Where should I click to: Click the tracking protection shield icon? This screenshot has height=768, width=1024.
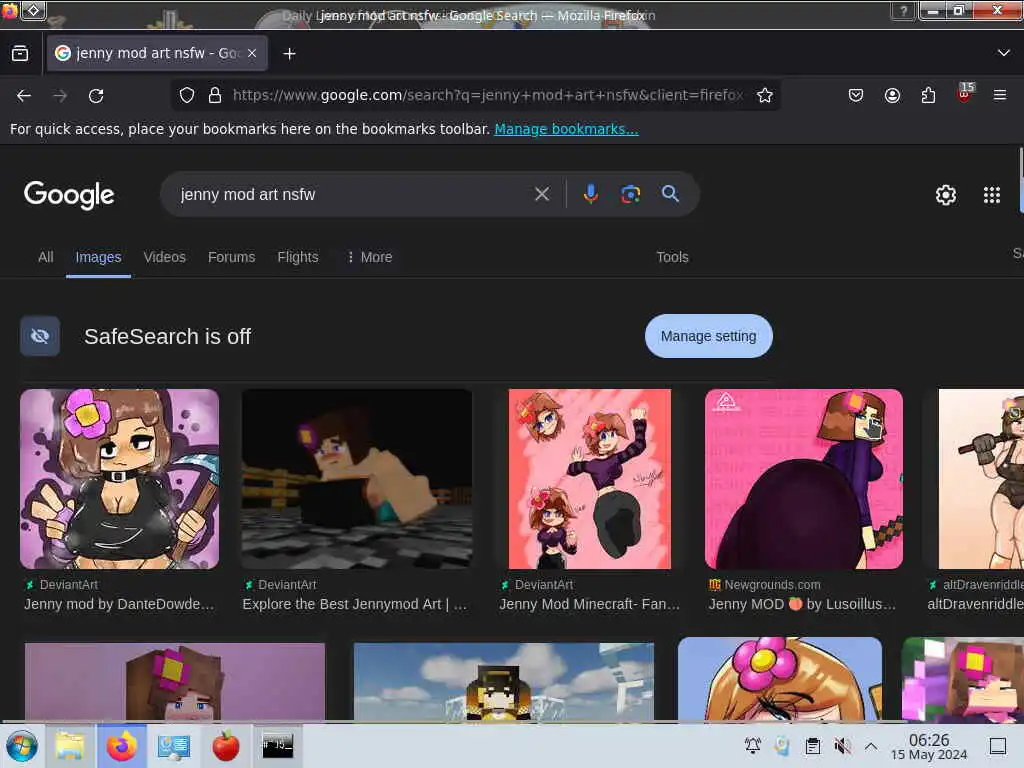click(187, 95)
